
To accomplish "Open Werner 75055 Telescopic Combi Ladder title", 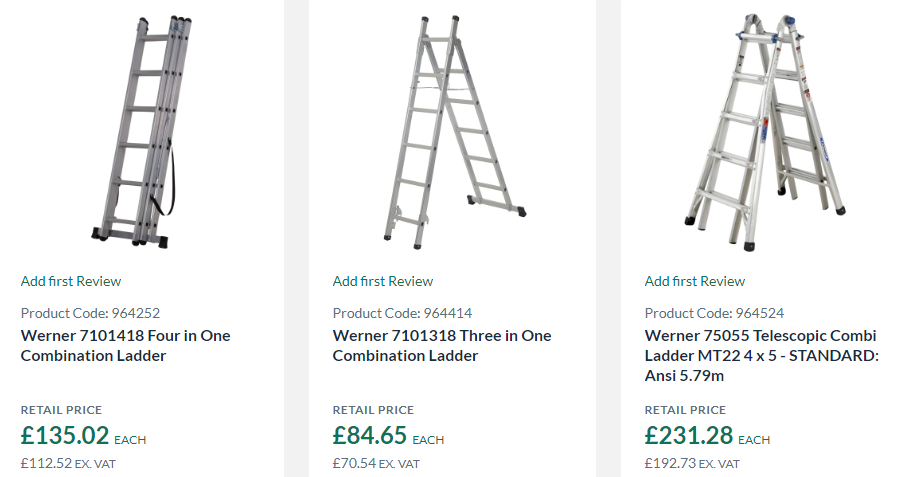I will coord(762,355).
